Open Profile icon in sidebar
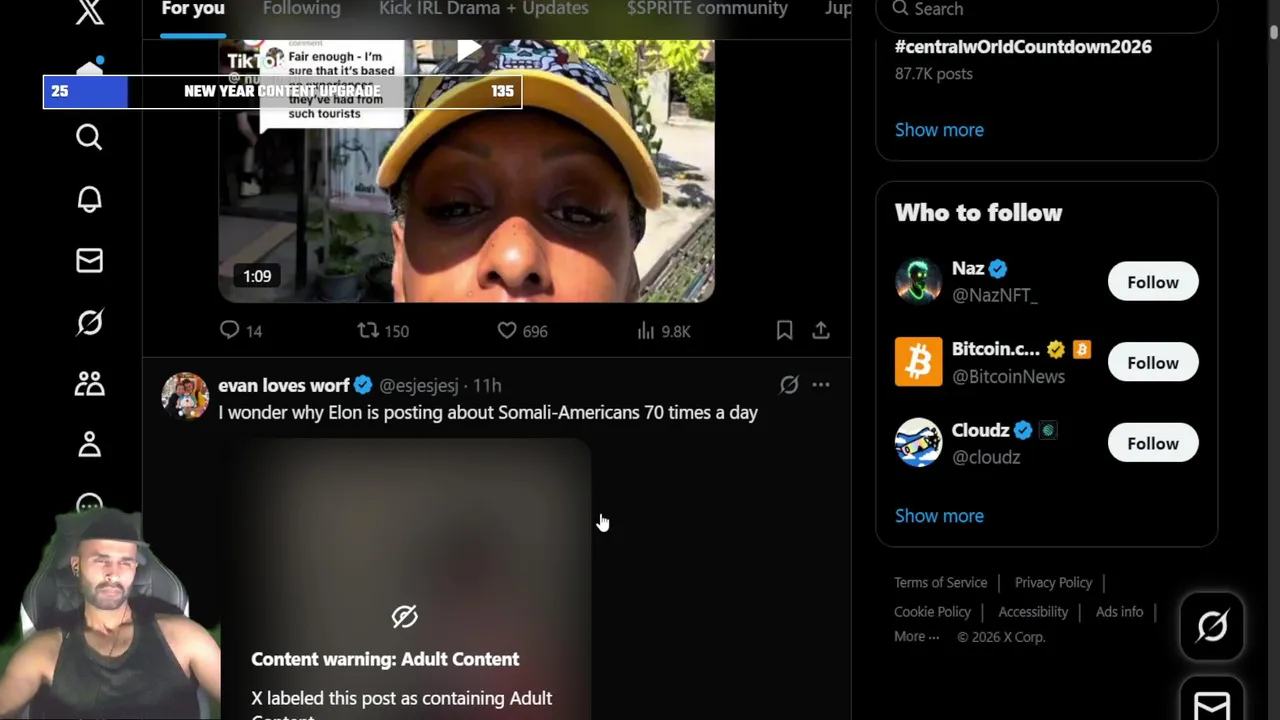The width and height of the screenshot is (1280, 720). point(89,445)
